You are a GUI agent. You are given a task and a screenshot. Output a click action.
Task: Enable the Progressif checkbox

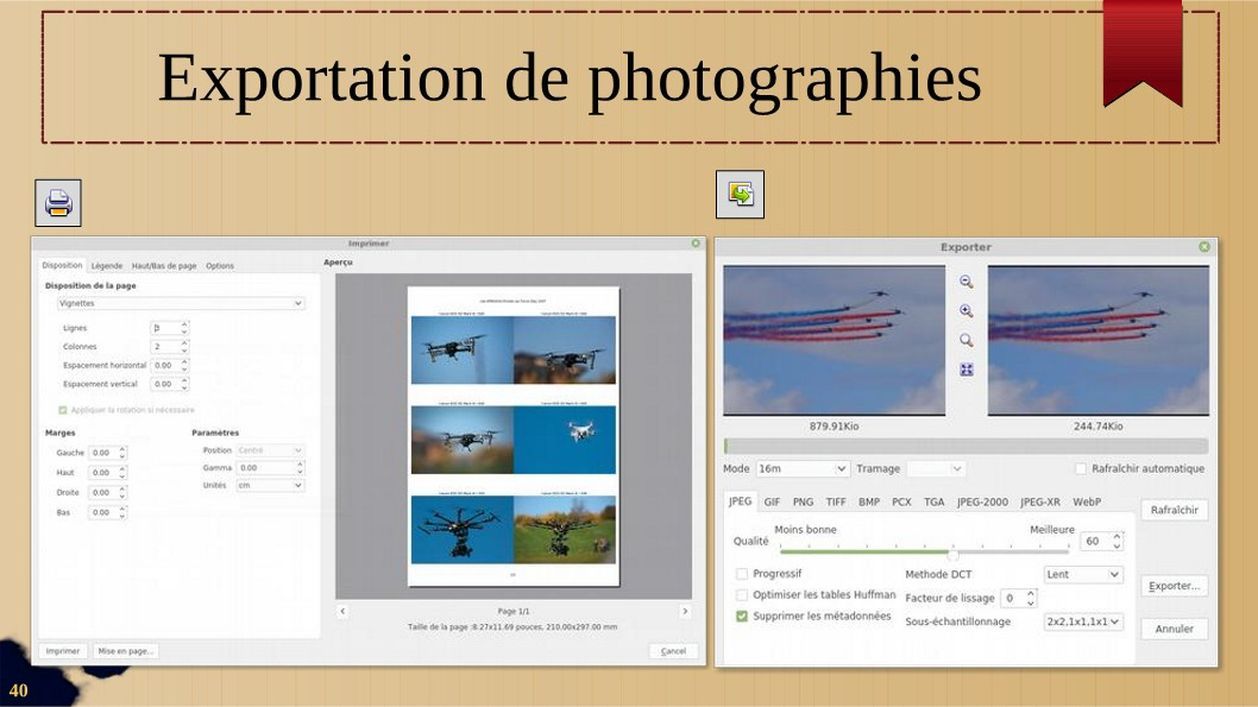pos(742,574)
